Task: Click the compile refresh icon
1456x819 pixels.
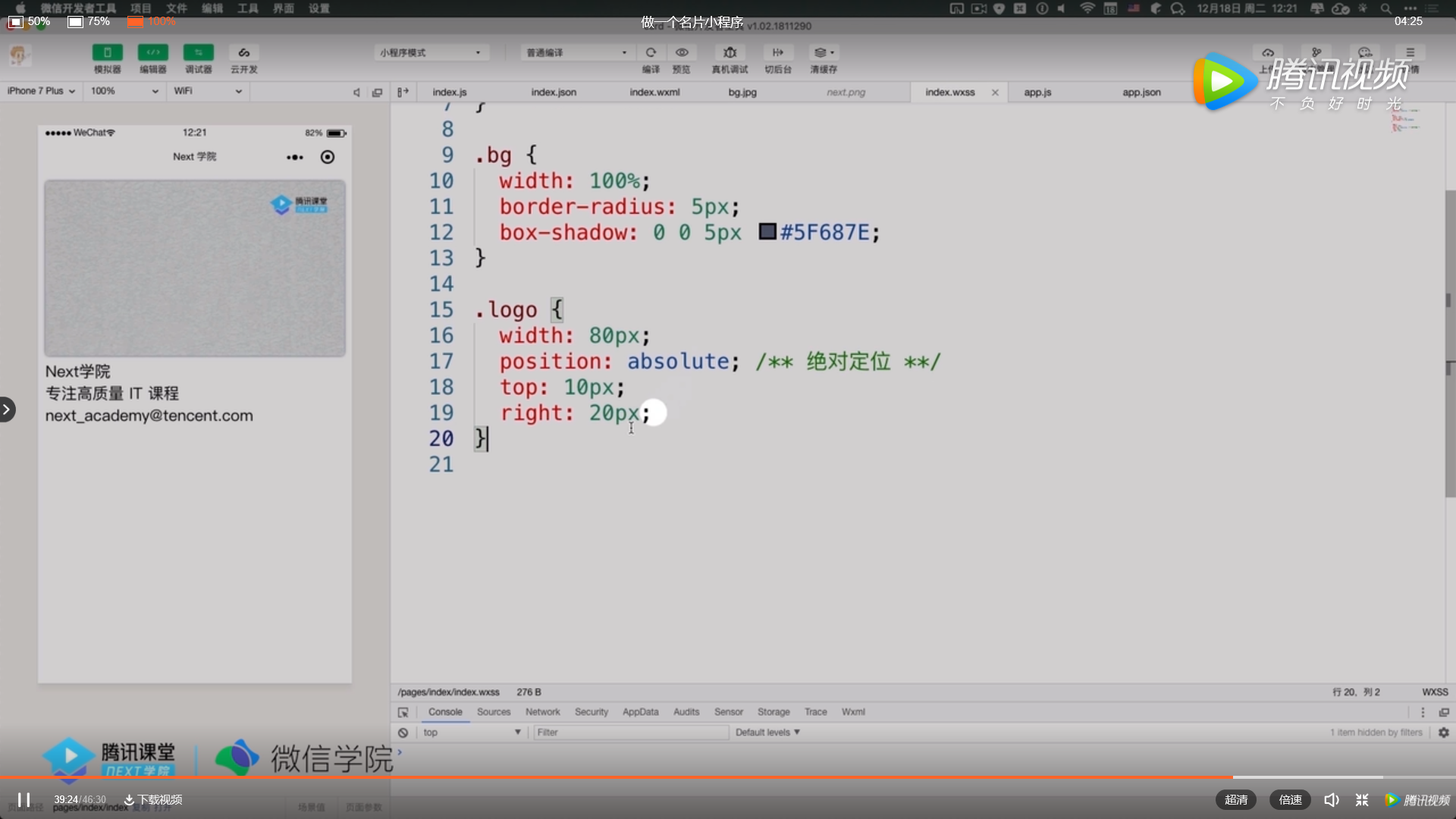Action: tap(651, 52)
